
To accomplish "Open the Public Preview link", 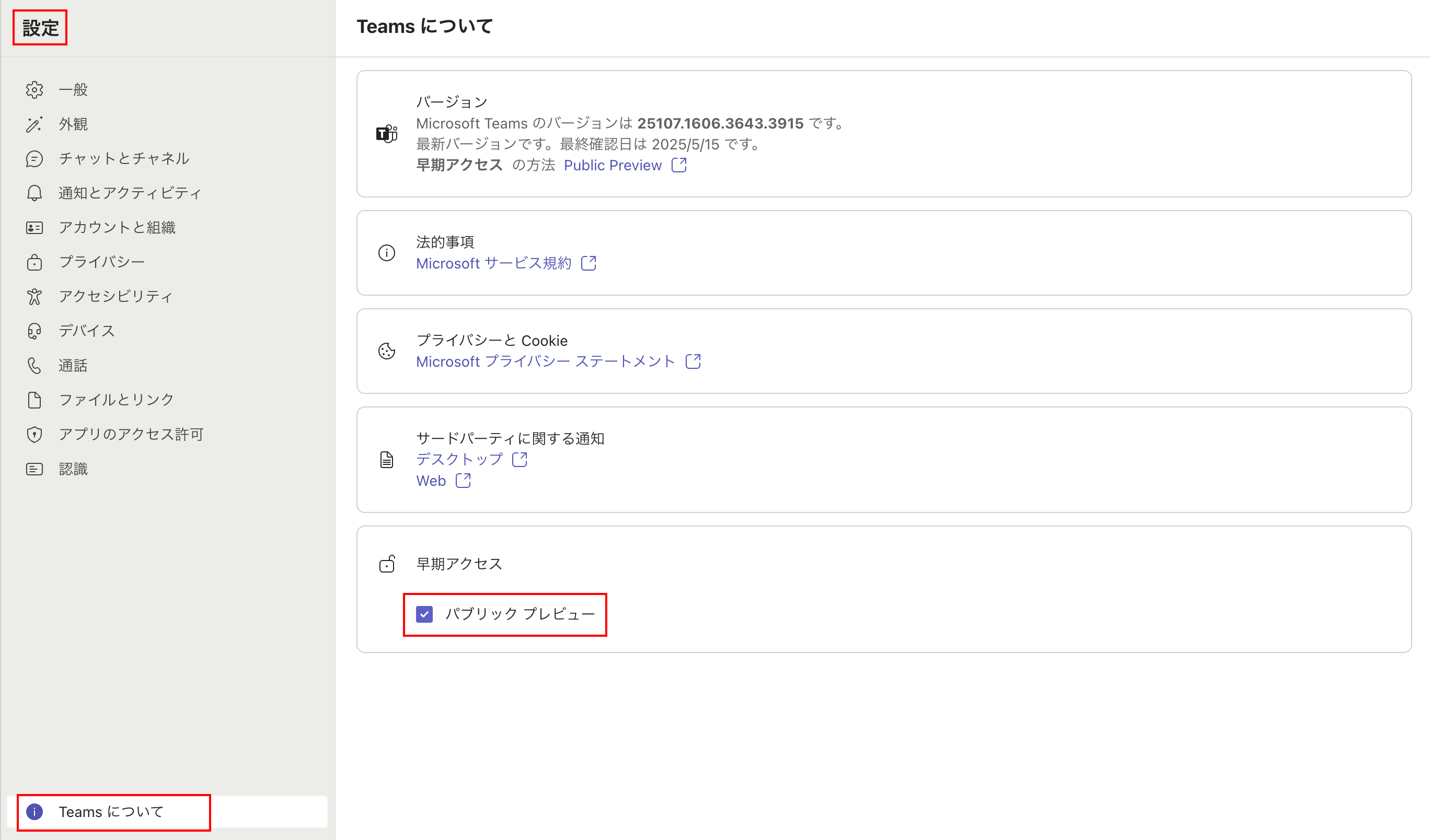I will pyautogui.click(x=613, y=165).
